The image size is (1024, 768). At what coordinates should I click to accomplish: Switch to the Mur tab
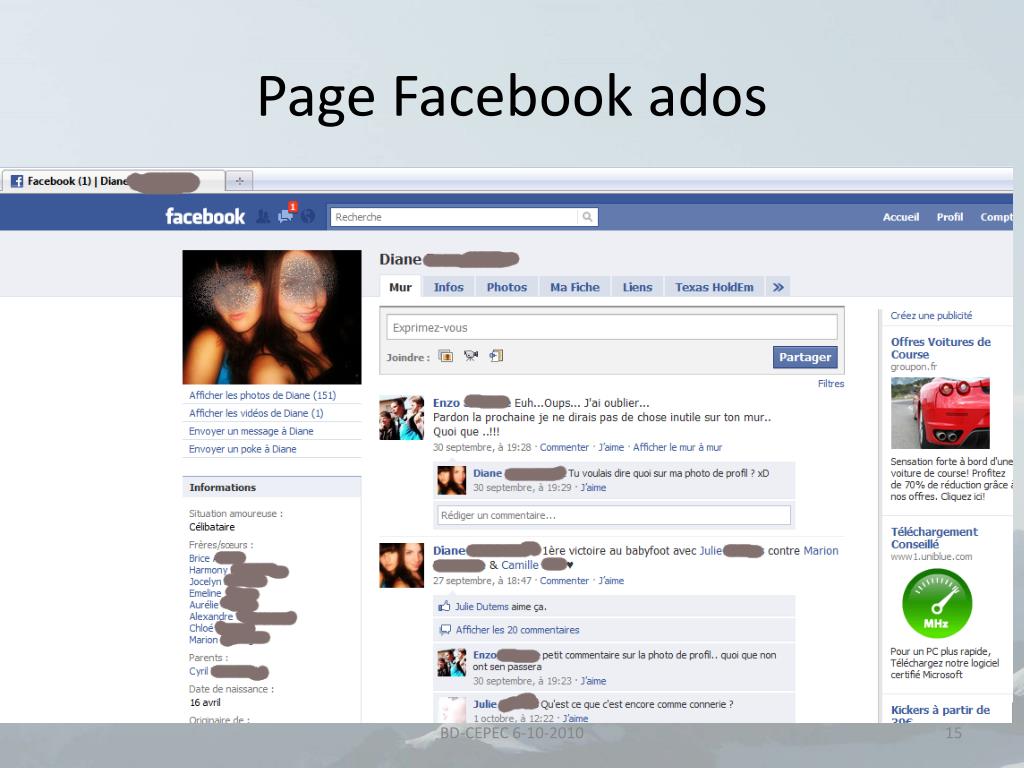tap(400, 287)
